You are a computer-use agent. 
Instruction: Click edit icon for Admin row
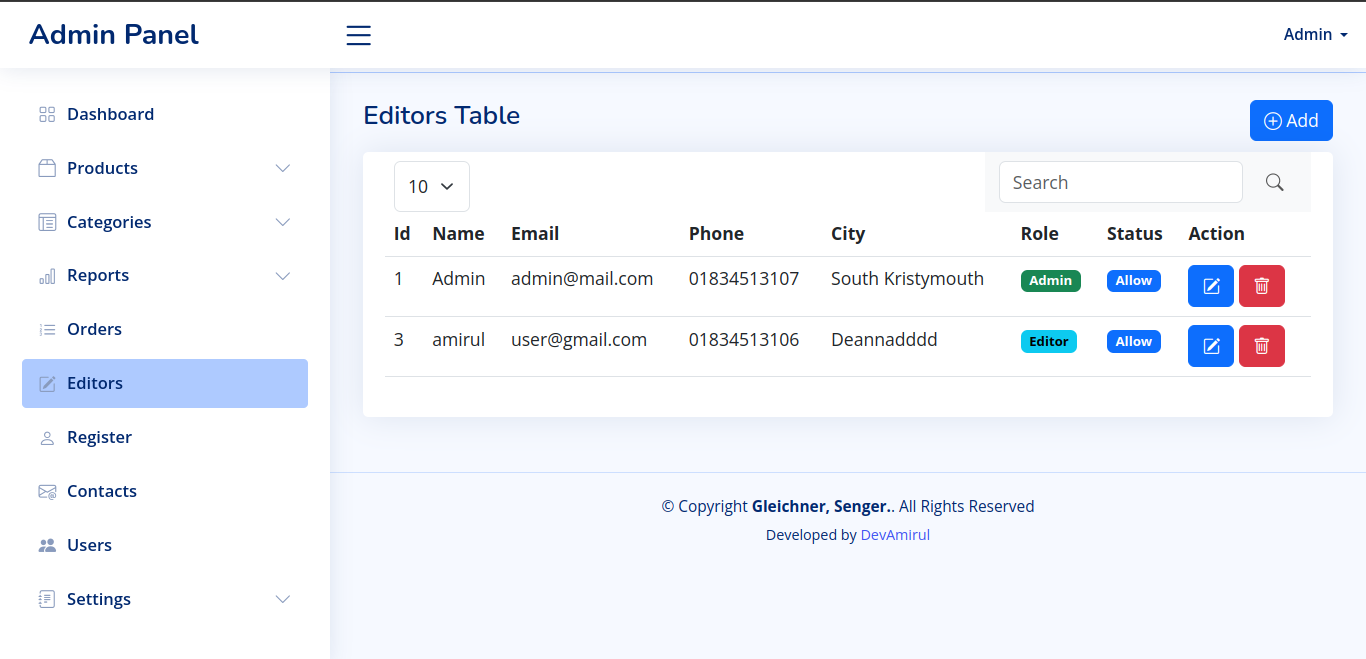point(1210,286)
